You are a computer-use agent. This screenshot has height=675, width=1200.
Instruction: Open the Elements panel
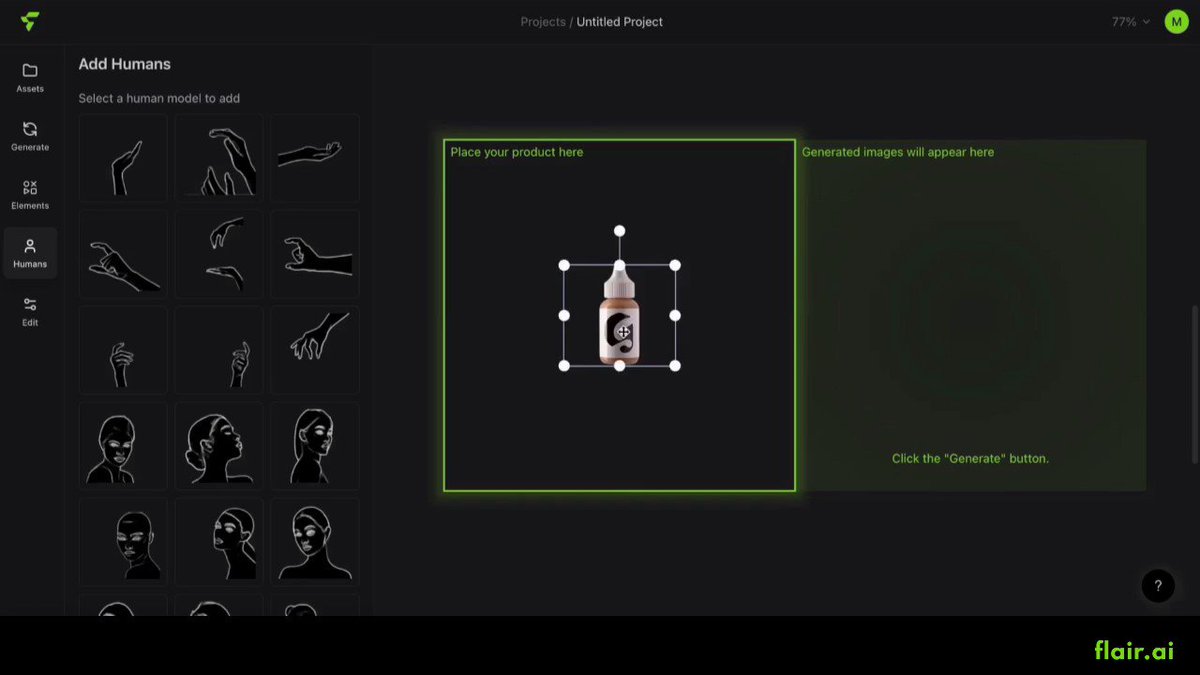(x=30, y=195)
